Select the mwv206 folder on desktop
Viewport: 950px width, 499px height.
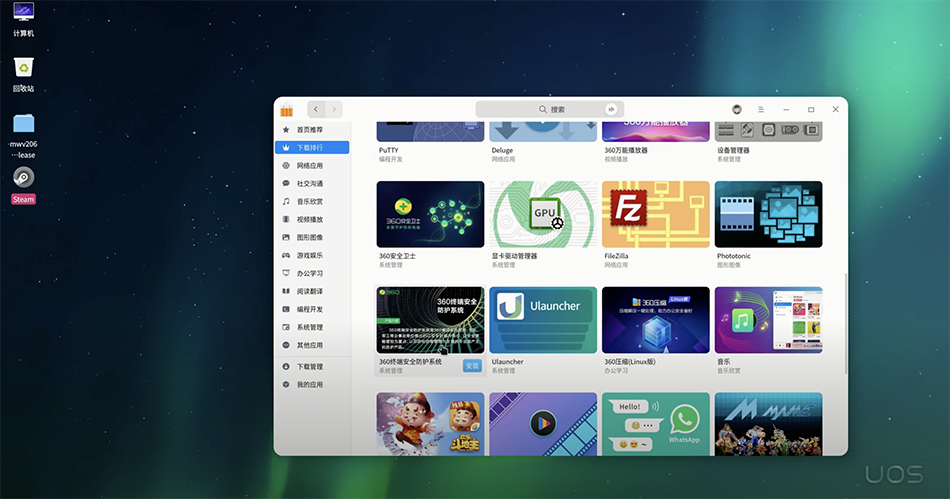(23, 136)
